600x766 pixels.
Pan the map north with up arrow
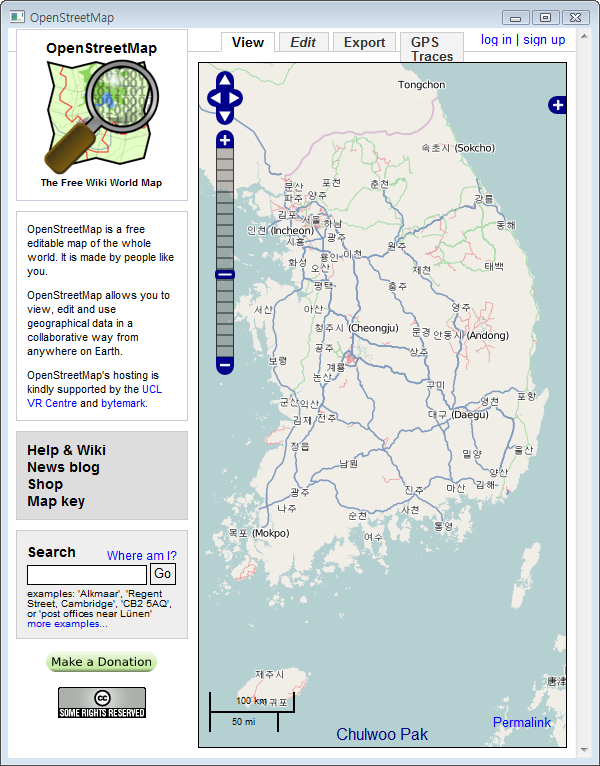click(x=225, y=80)
